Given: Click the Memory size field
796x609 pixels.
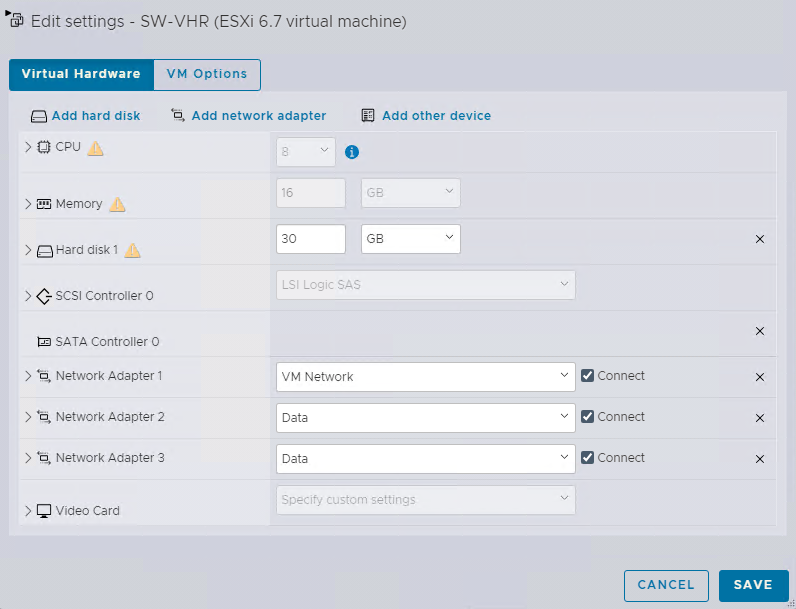Looking at the screenshot, I should (x=311, y=193).
